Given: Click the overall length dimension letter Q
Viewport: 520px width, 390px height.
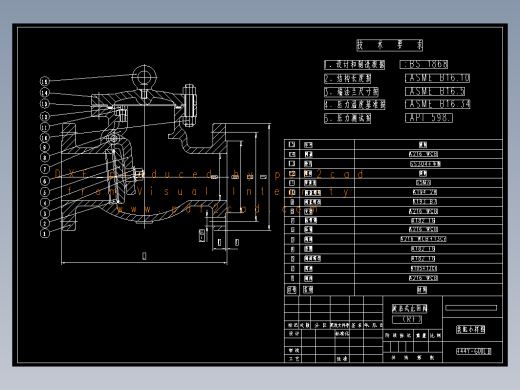Looking at the screenshot, I should pyautogui.click(x=144, y=256).
